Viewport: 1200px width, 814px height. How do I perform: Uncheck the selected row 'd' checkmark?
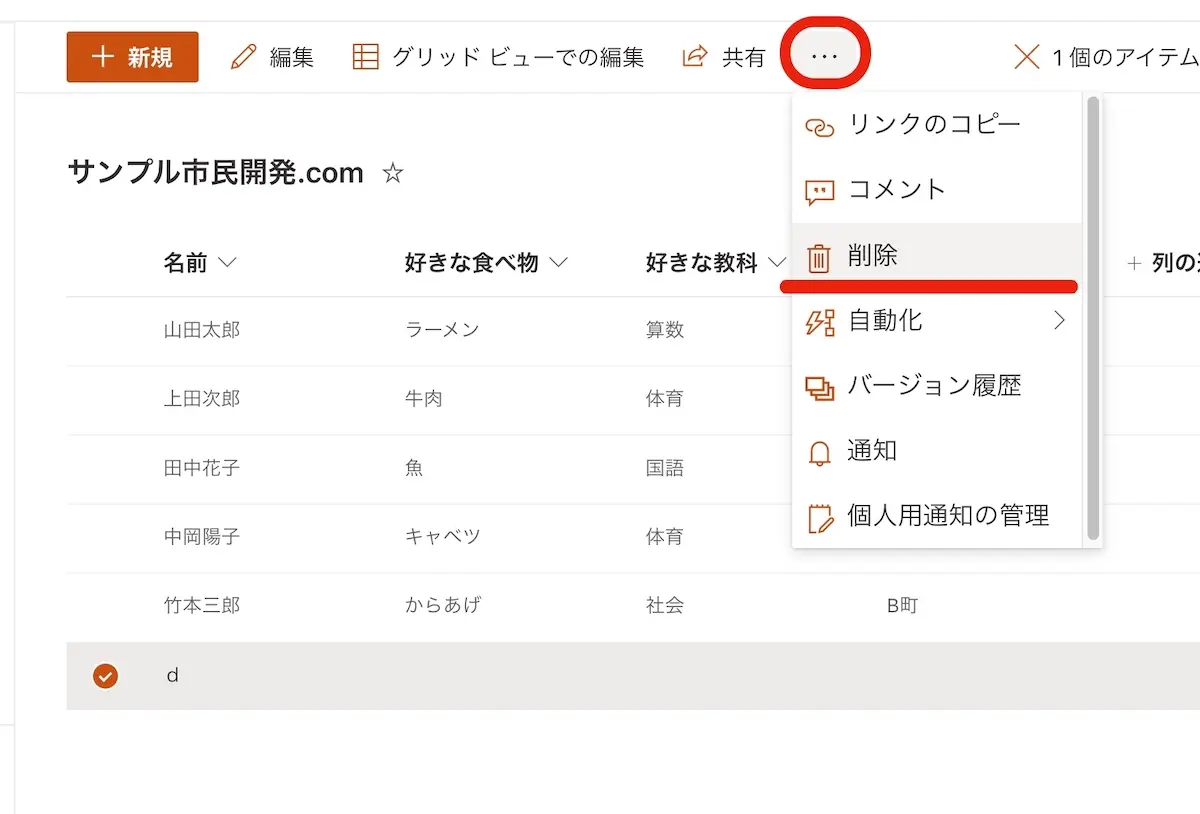[105, 676]
